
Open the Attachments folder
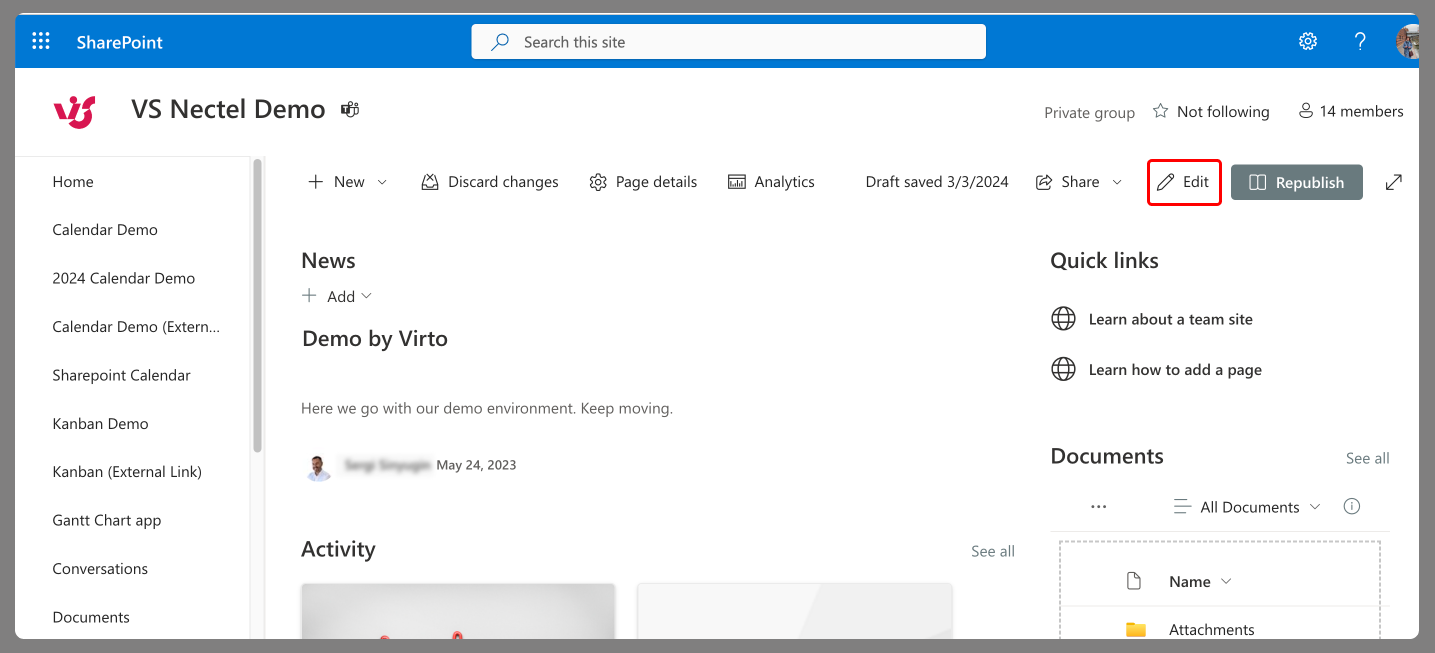pyautogui.click(x=1211, y=630)
